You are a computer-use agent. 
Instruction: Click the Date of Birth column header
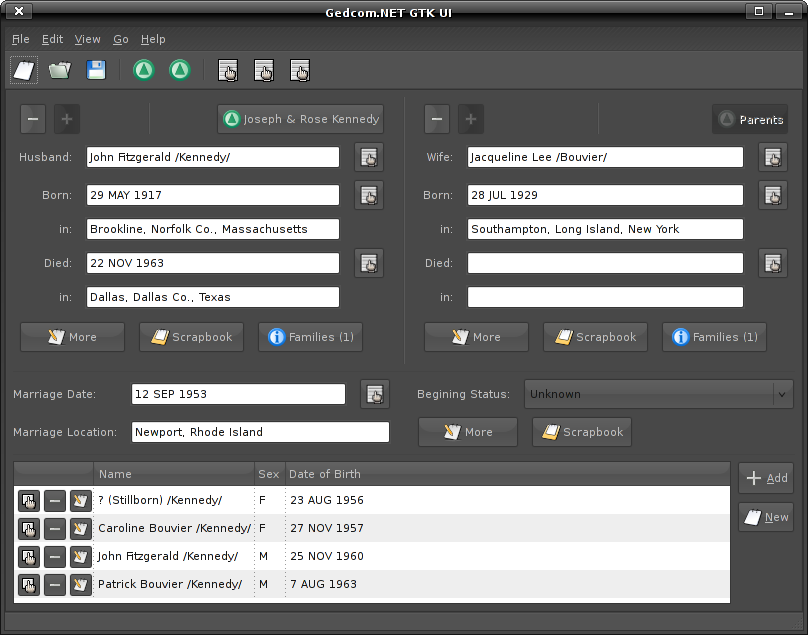tap(508, 474)
